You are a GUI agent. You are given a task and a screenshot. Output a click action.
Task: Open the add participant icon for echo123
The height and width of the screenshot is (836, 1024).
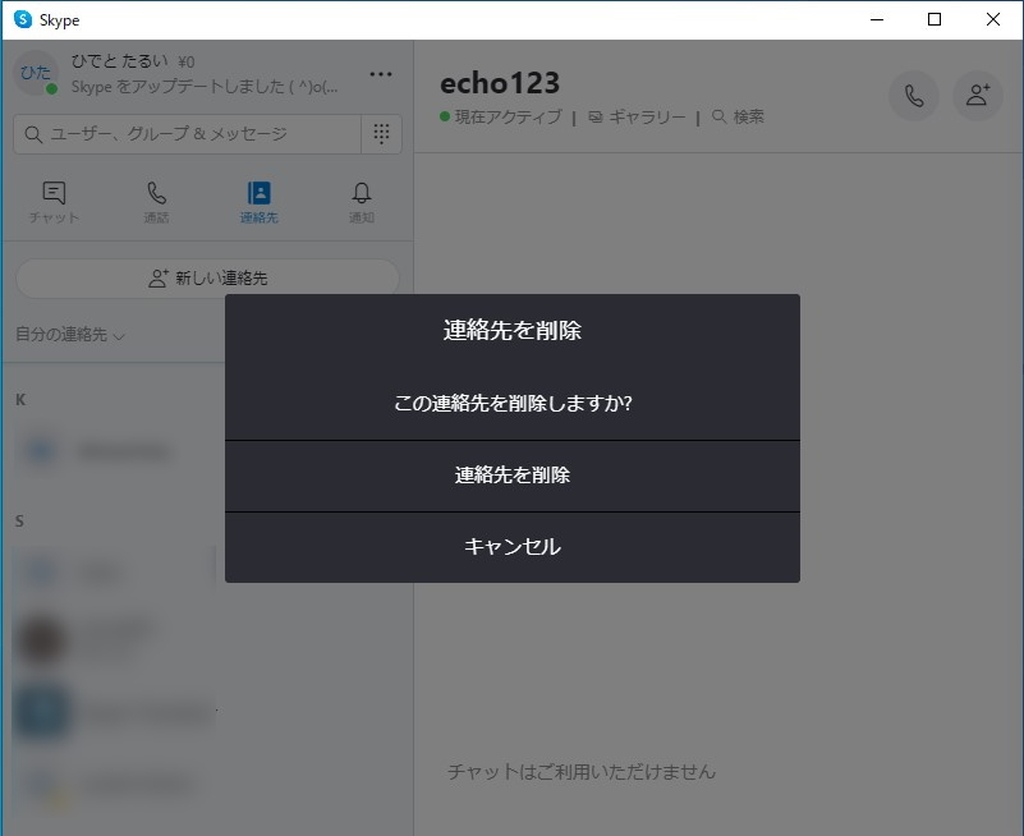click(x=977, y=96)
